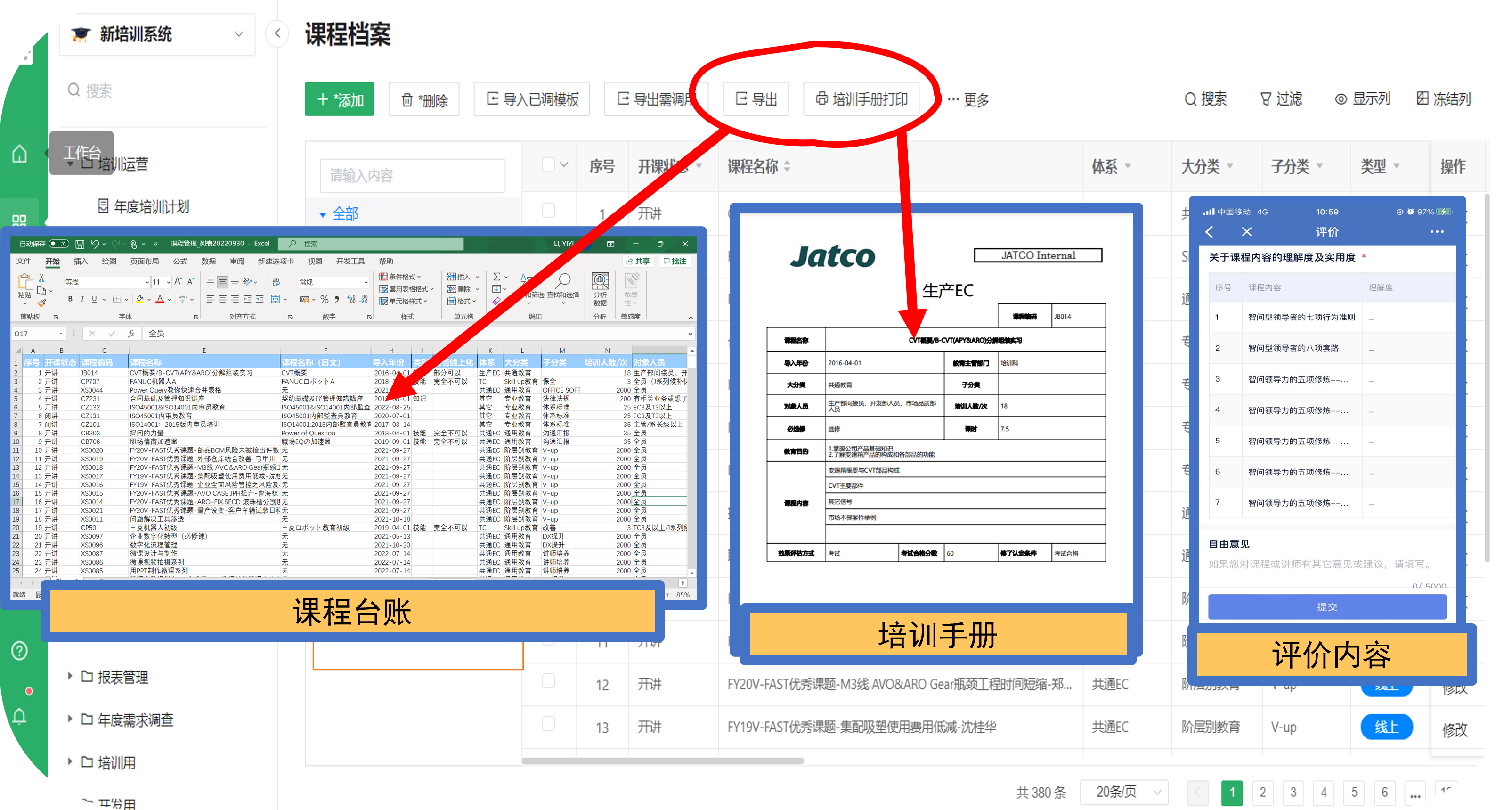Check the row 13 checkbox

548,724
